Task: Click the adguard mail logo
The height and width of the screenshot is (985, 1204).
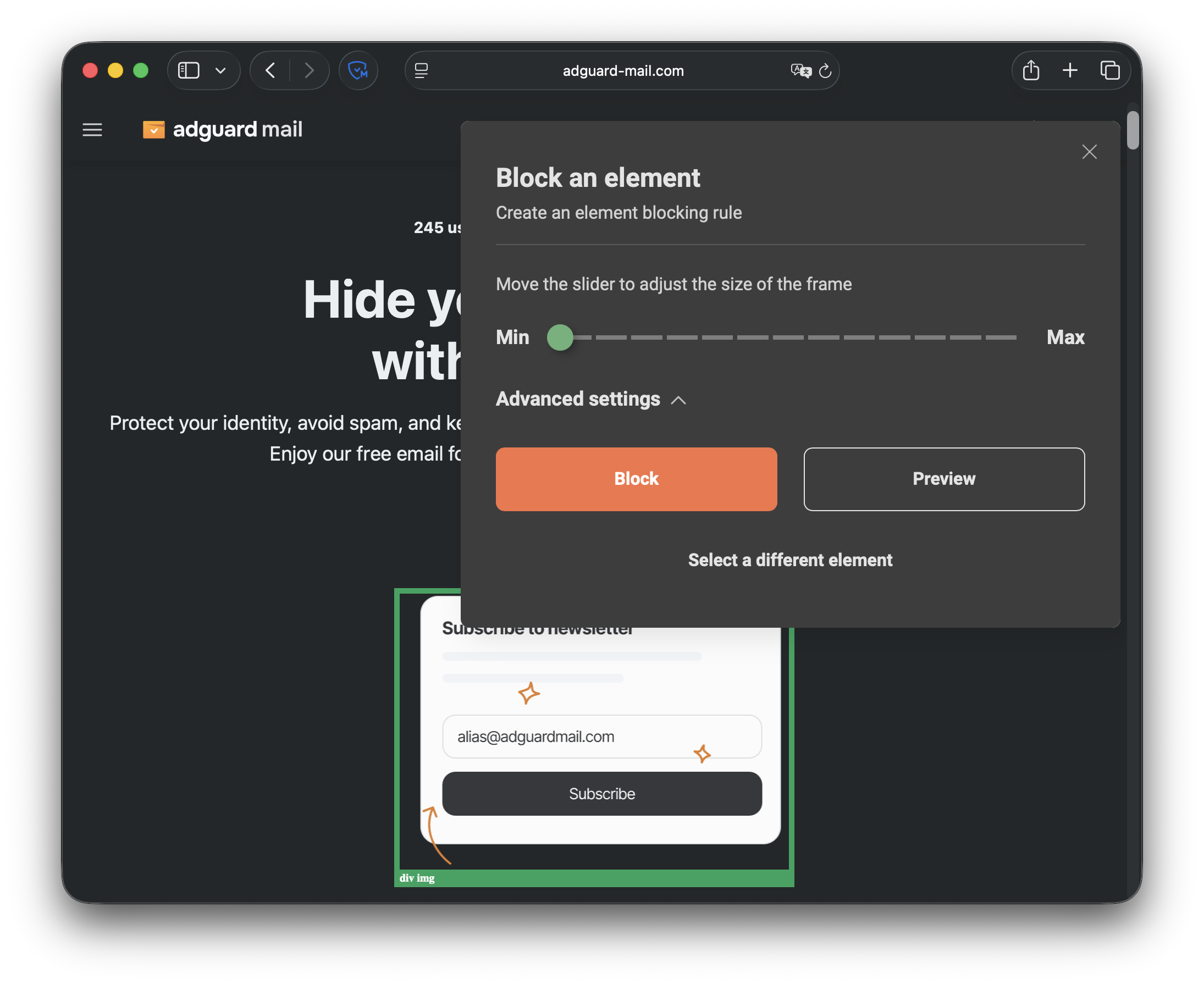Action: tap(223, 129)
